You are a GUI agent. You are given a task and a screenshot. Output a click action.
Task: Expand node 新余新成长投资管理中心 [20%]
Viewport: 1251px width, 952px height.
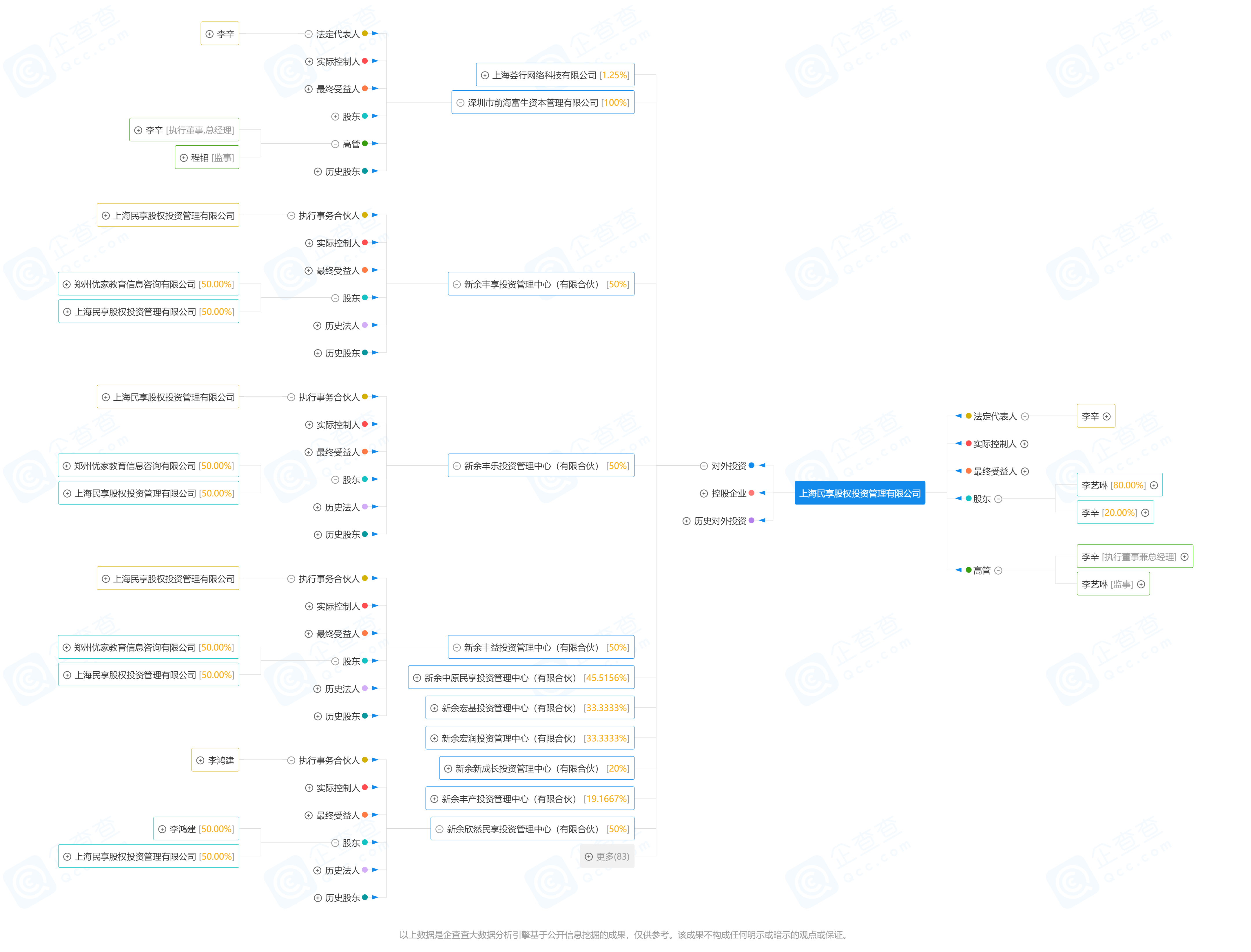(x=448, y=768)
